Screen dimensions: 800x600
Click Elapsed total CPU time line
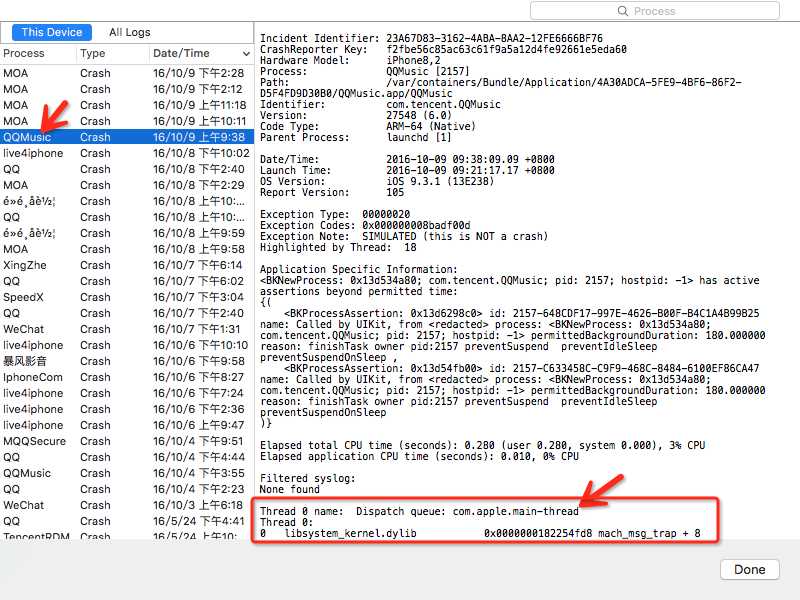click(482, 445)
